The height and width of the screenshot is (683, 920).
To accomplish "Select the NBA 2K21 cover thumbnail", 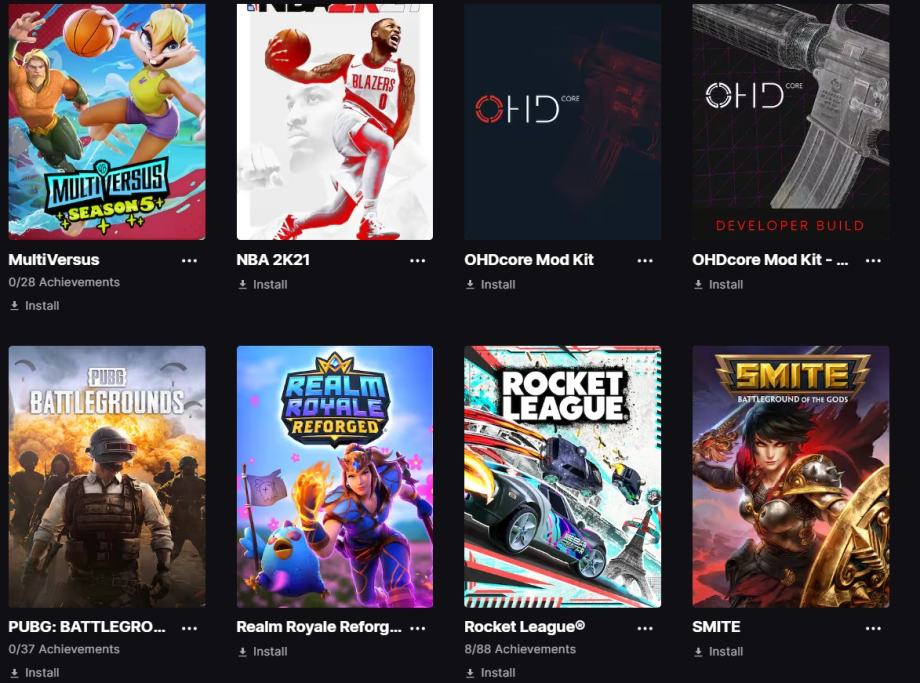I will coord(334,121).
